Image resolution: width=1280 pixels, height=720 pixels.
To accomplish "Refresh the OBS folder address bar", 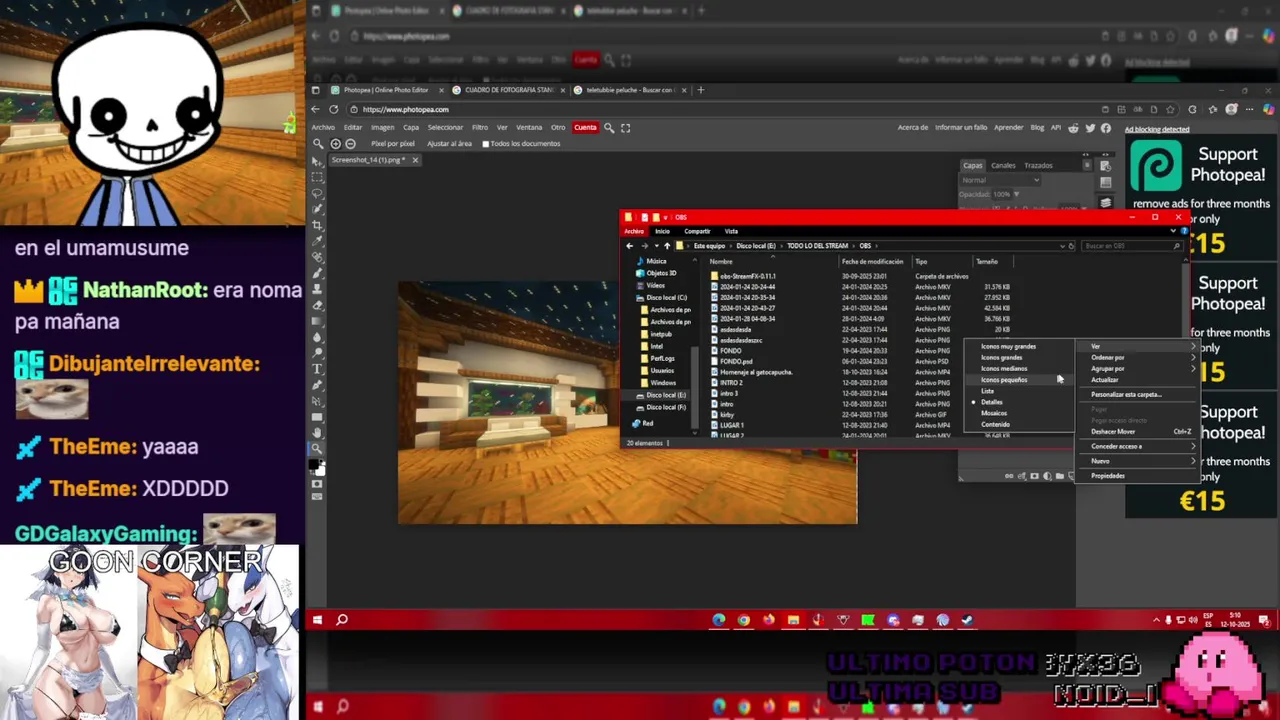I will coord(1071,246).
